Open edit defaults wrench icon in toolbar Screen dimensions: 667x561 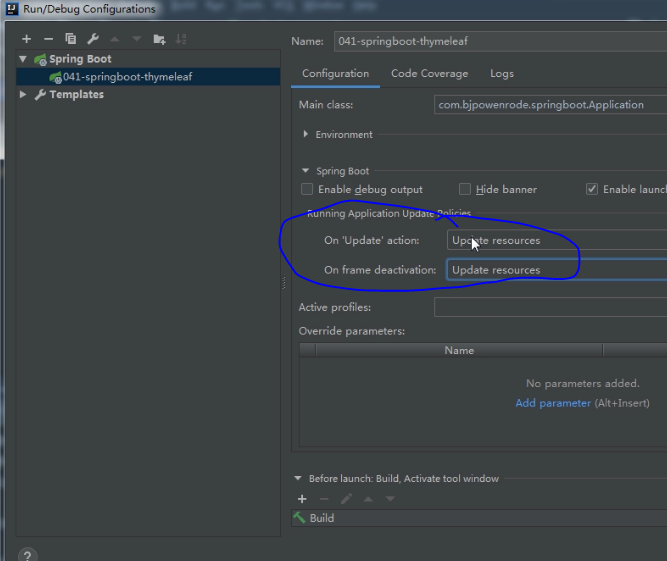click(93, 39)
